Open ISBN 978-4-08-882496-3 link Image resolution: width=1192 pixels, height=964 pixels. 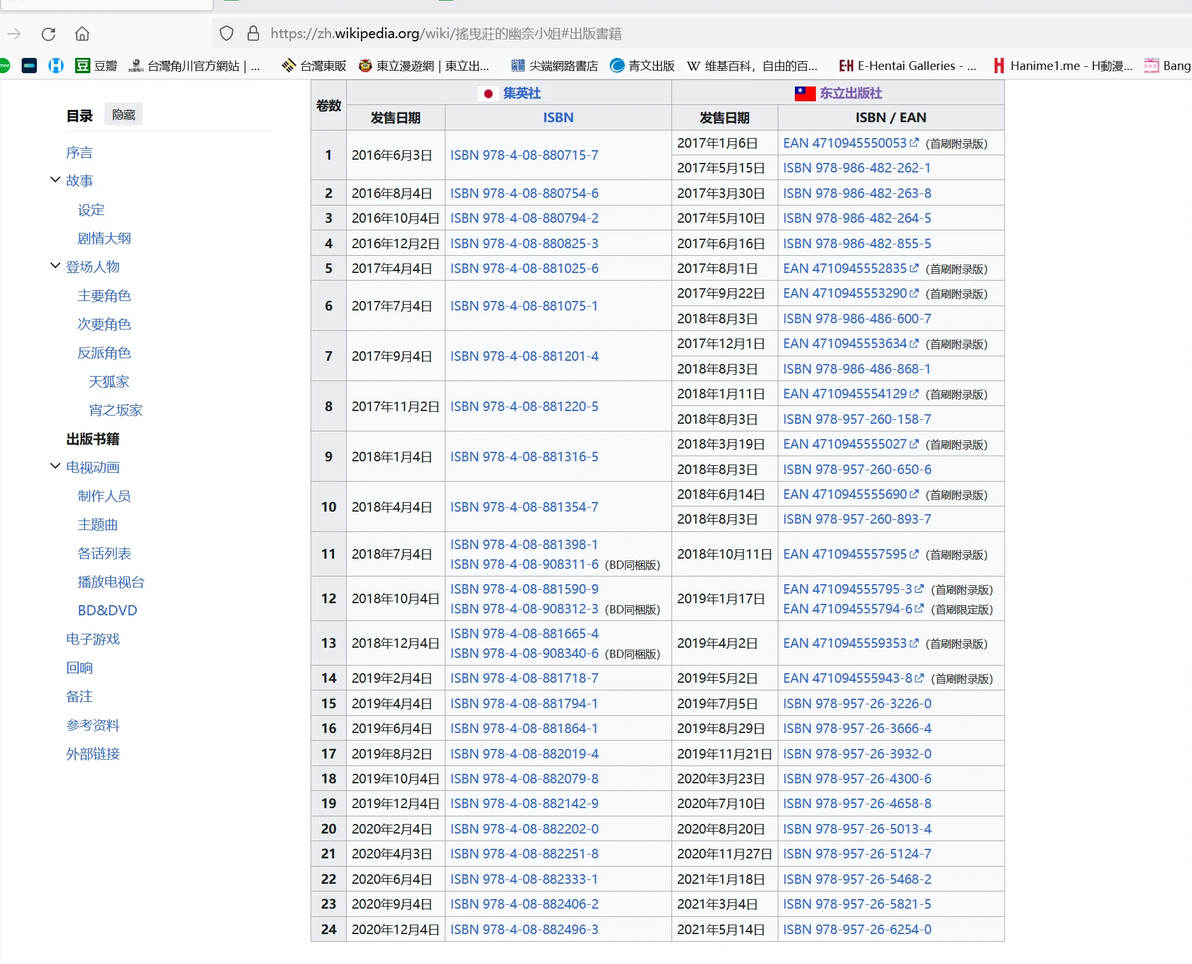click(524, 930)
